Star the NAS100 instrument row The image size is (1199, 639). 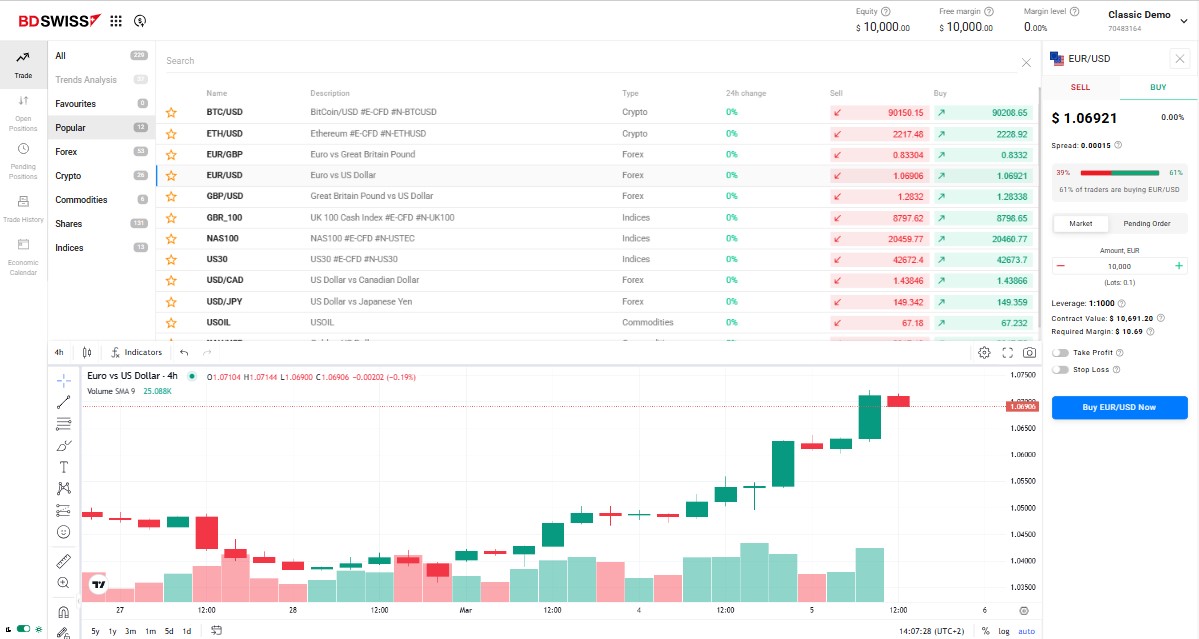[171, 238]
